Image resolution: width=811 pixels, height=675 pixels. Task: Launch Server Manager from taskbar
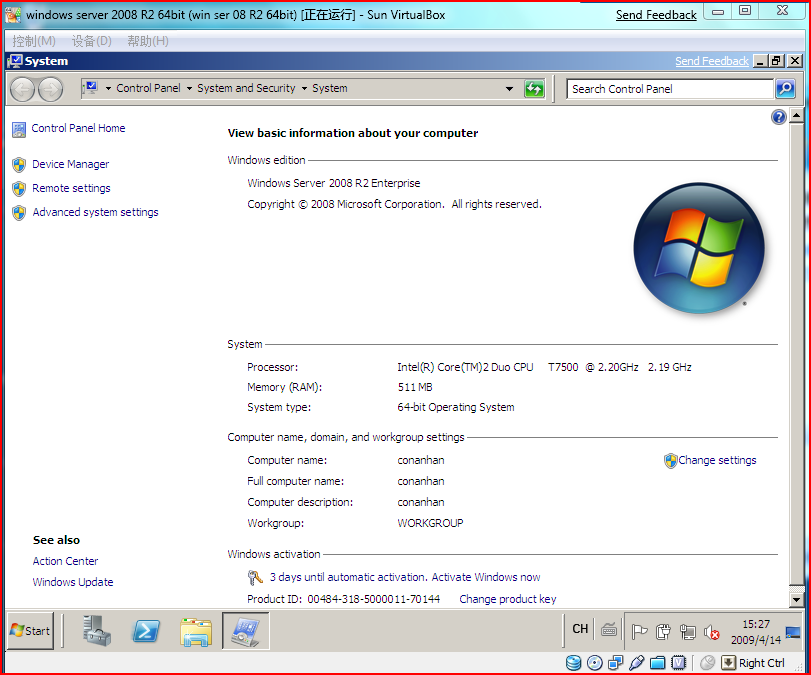pyautogui.click(x=96, y=631)
